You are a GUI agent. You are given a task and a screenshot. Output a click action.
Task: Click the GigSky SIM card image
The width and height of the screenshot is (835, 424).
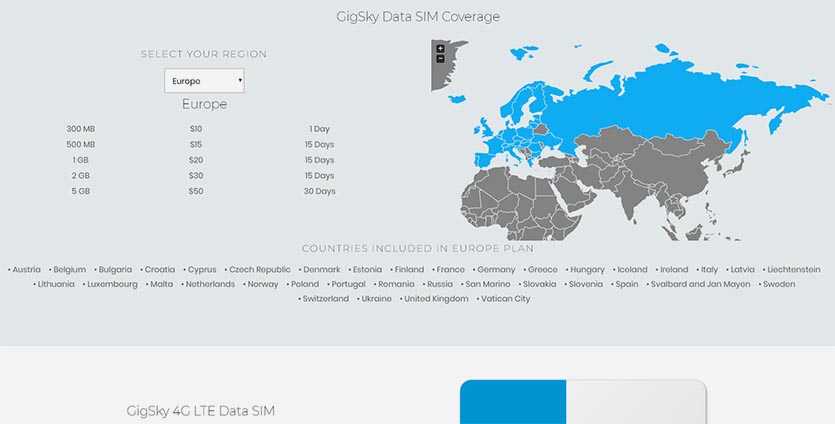(583, 402)
